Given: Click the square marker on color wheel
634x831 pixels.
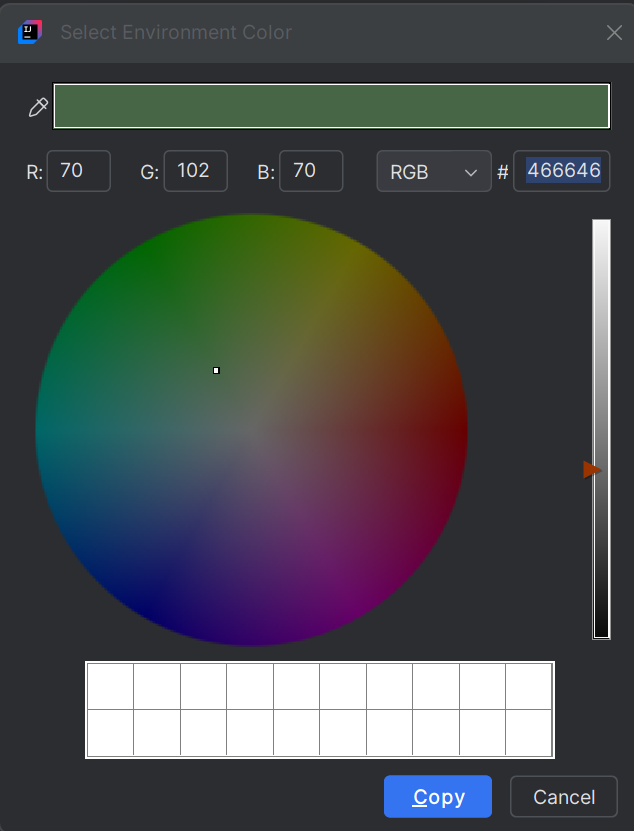Looking at the screenshot, I should coord(216,370).
